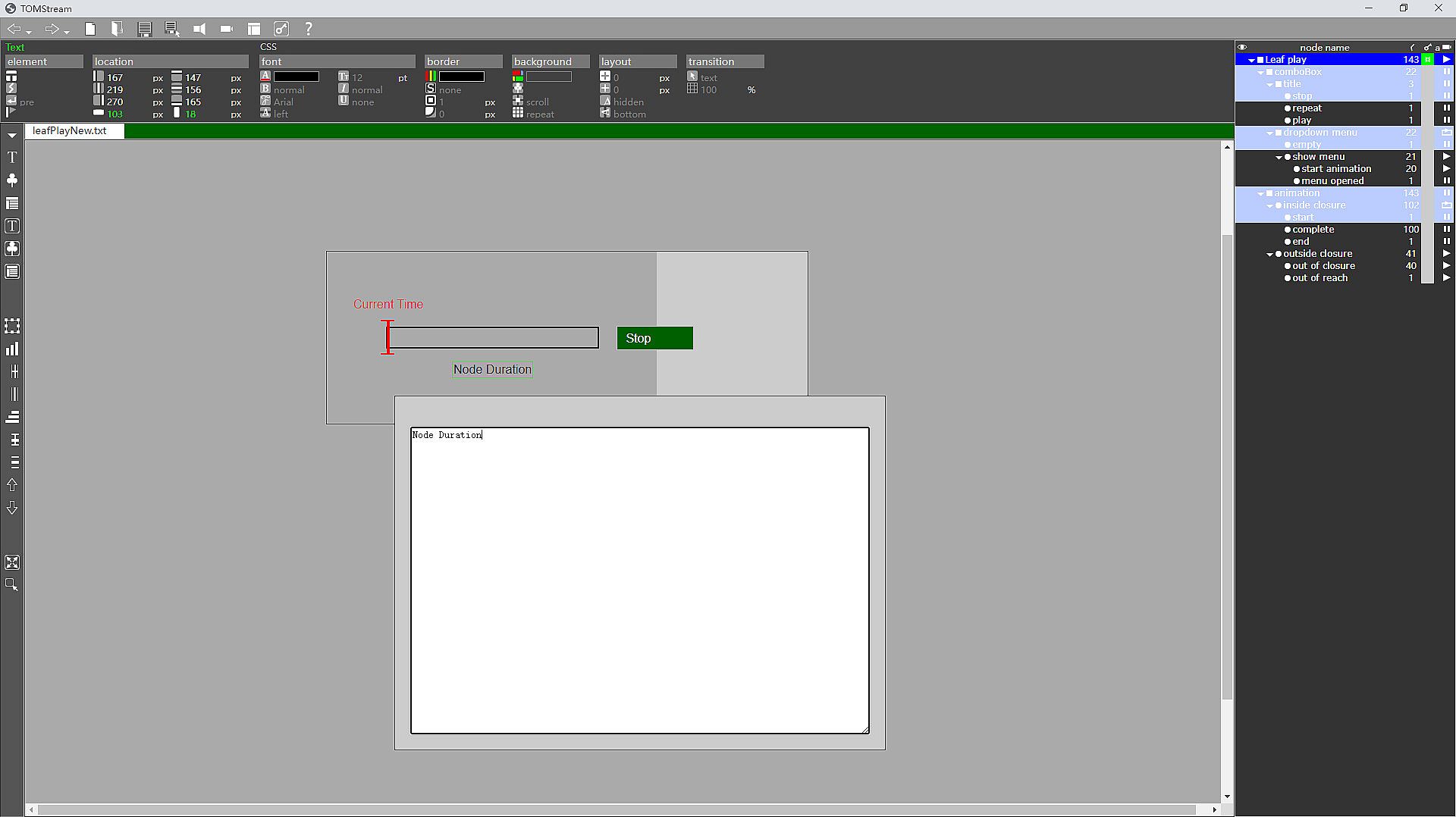The image size is (1456, 817).
Task: Click the key icon in toolbar
Action: (x=281, y=29)
